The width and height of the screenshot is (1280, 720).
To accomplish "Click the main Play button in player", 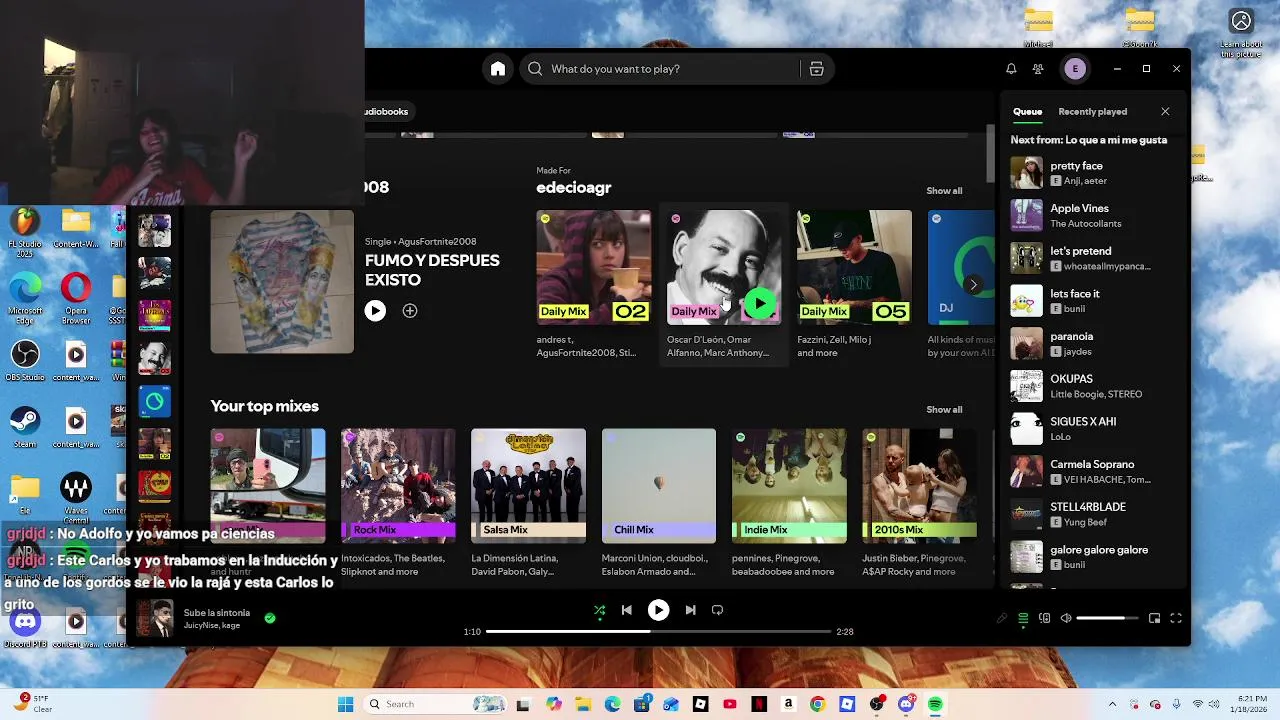I will pos(658,610).
